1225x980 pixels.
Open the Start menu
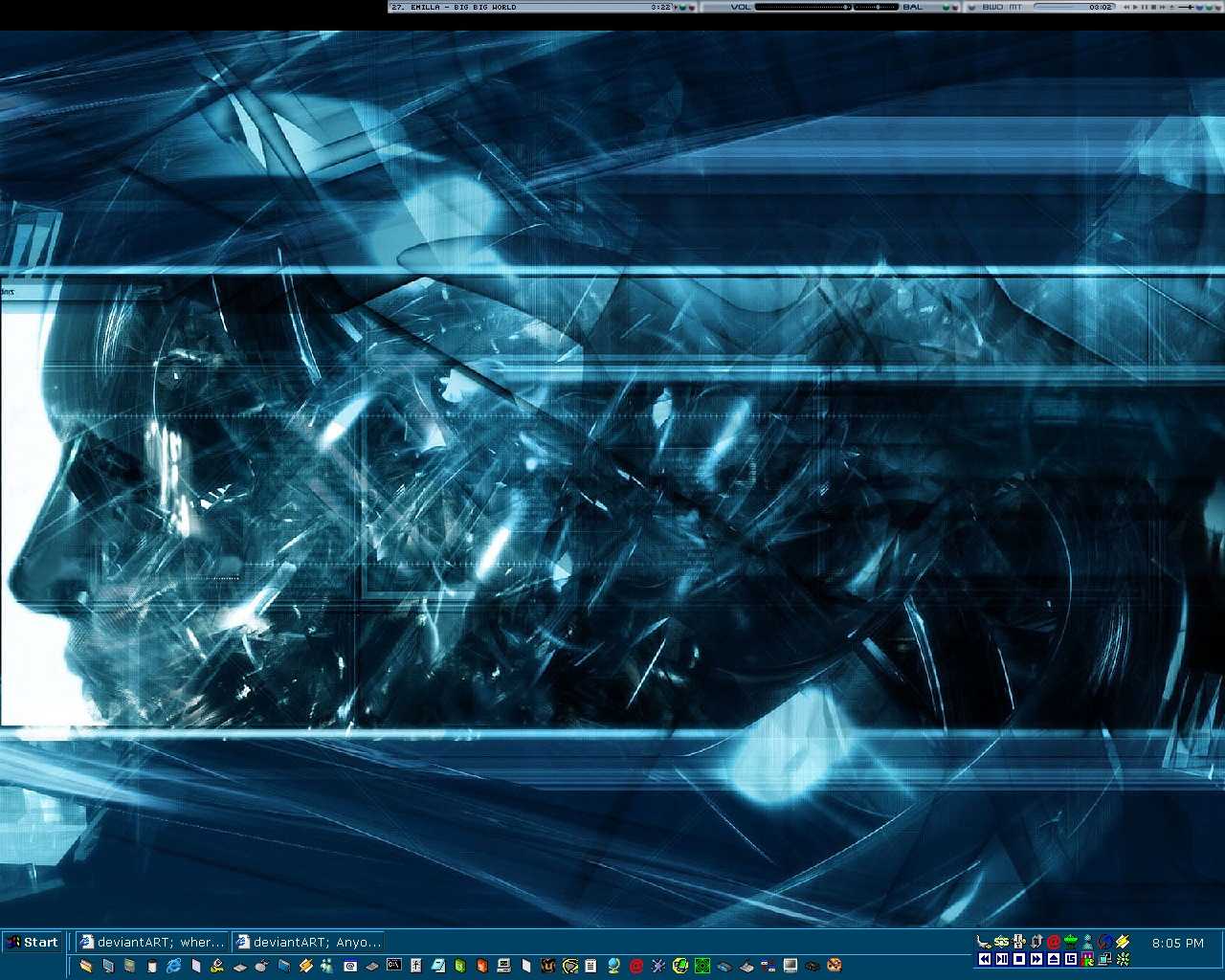tap(33, 942)
